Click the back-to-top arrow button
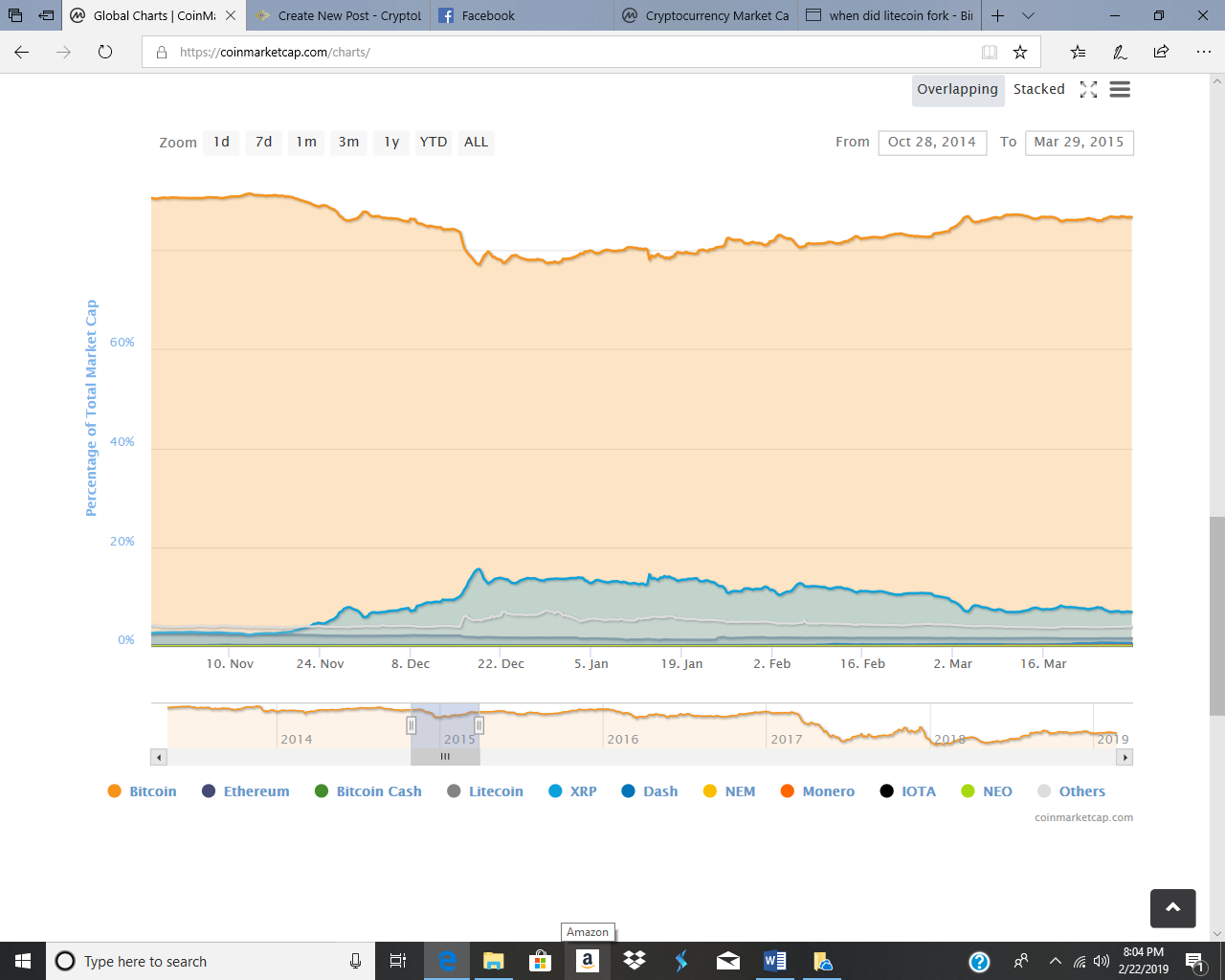Image resolution: width=1225 pixels, height=980 pixels. pyautogui.click(x=1173, y=908)
